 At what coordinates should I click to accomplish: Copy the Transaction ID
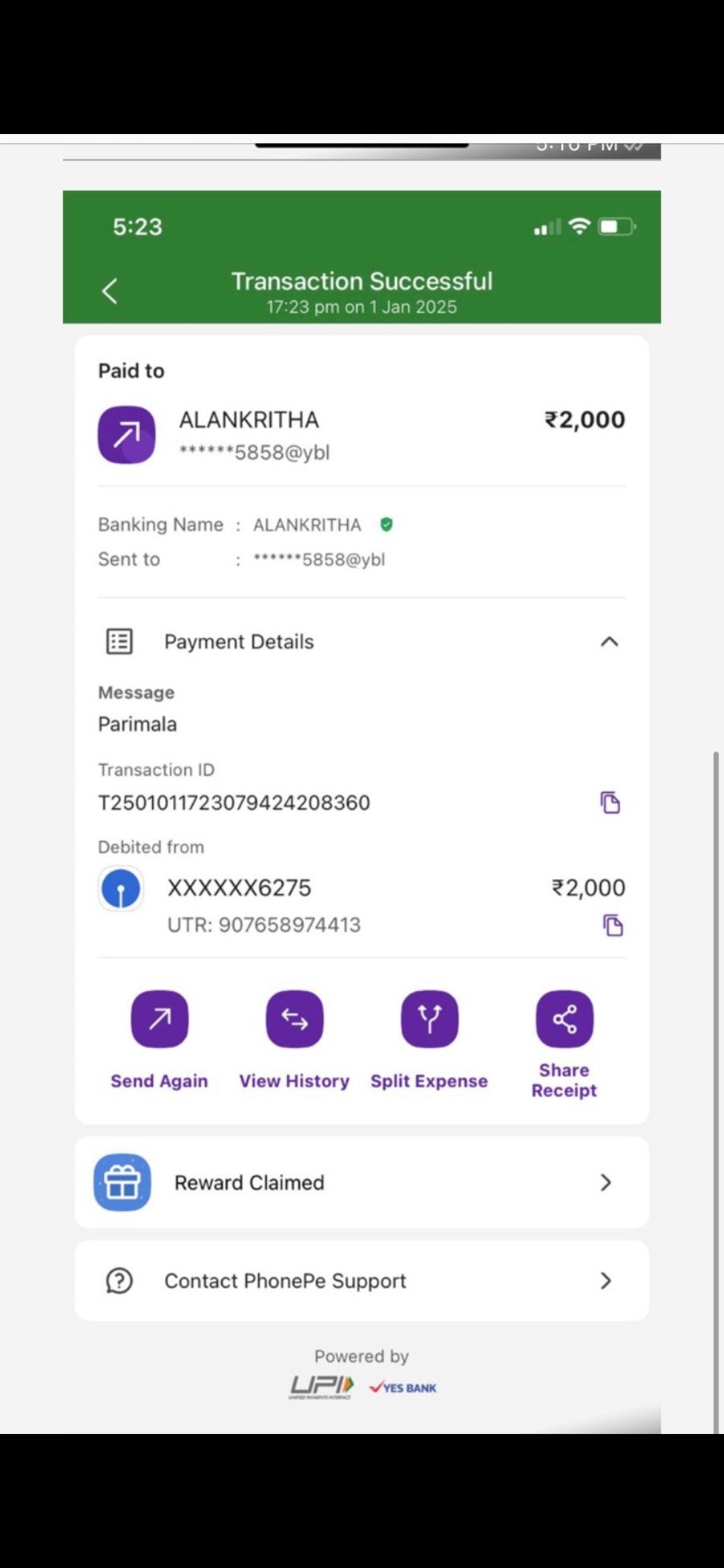click(x=609, y=802)
